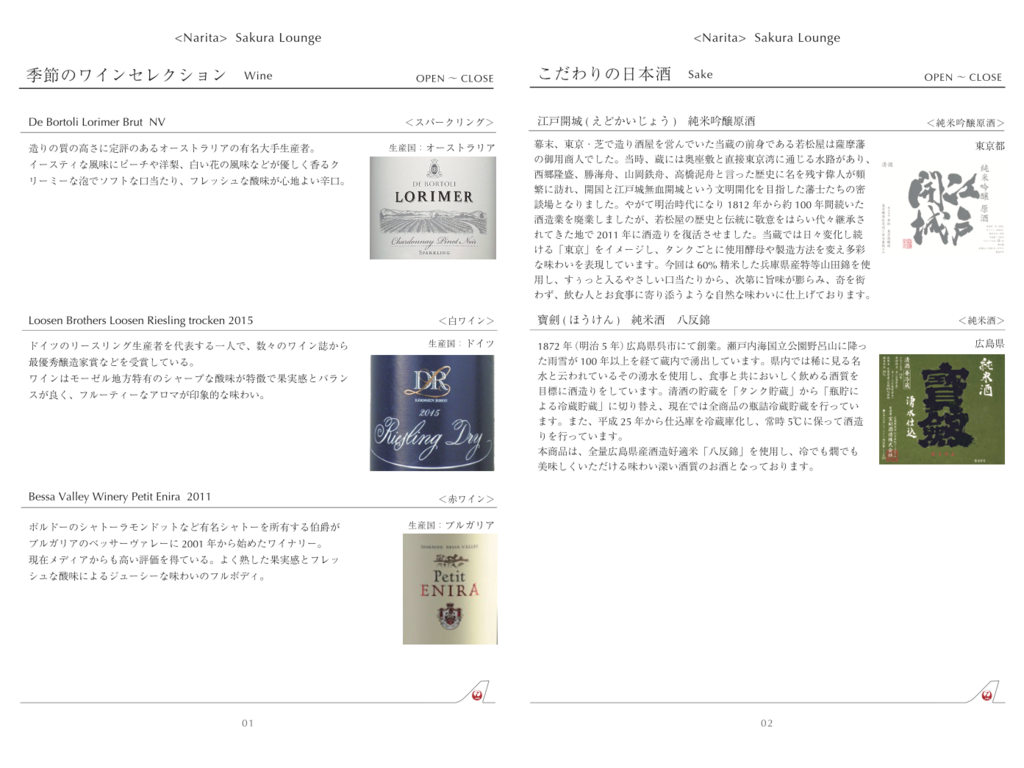Select the '江戸開城' sake heading
1024x768 pixels.
coord(646,121)
